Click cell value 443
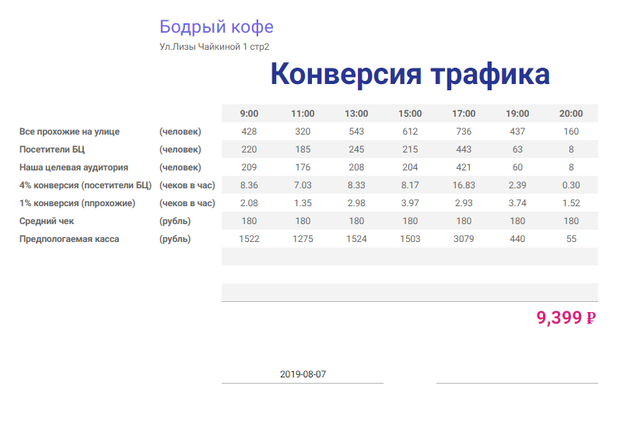Image resolution: width=620 pixels, height=421 pixels. (464, 149)
